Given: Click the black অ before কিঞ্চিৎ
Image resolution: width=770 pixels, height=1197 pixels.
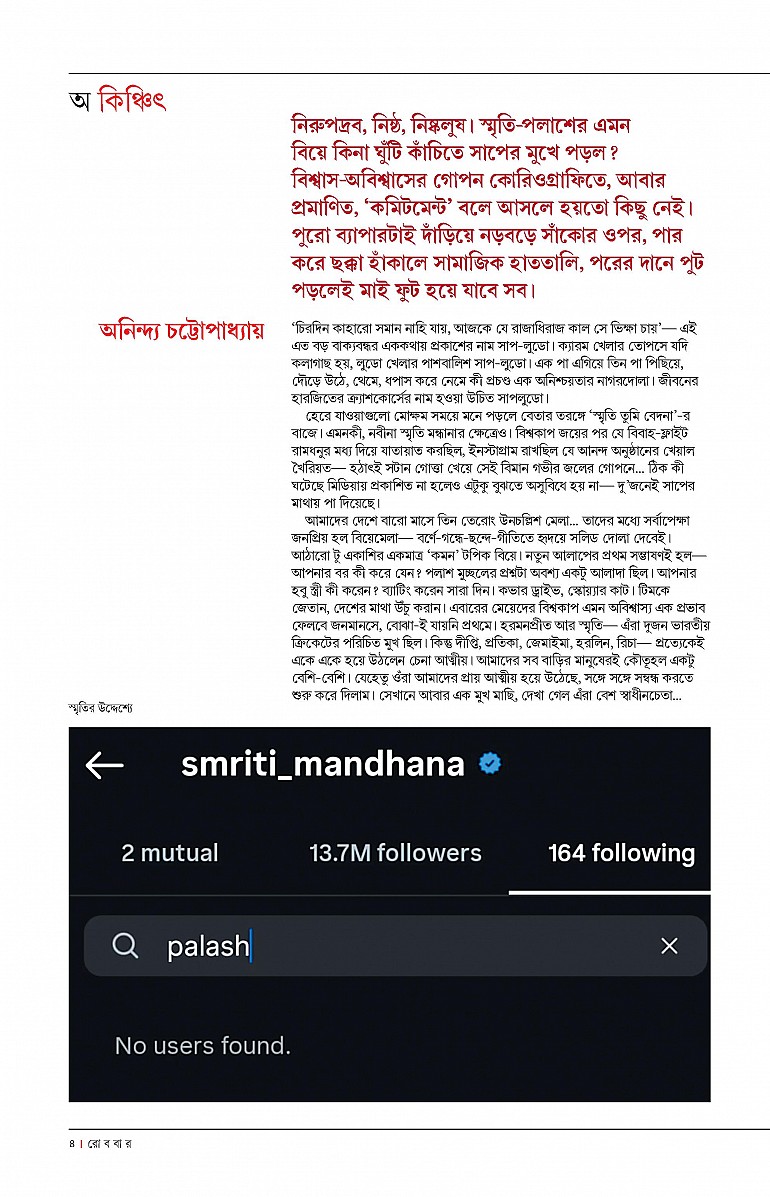Looking at the screenshot, I should click(x=80, y=102).
